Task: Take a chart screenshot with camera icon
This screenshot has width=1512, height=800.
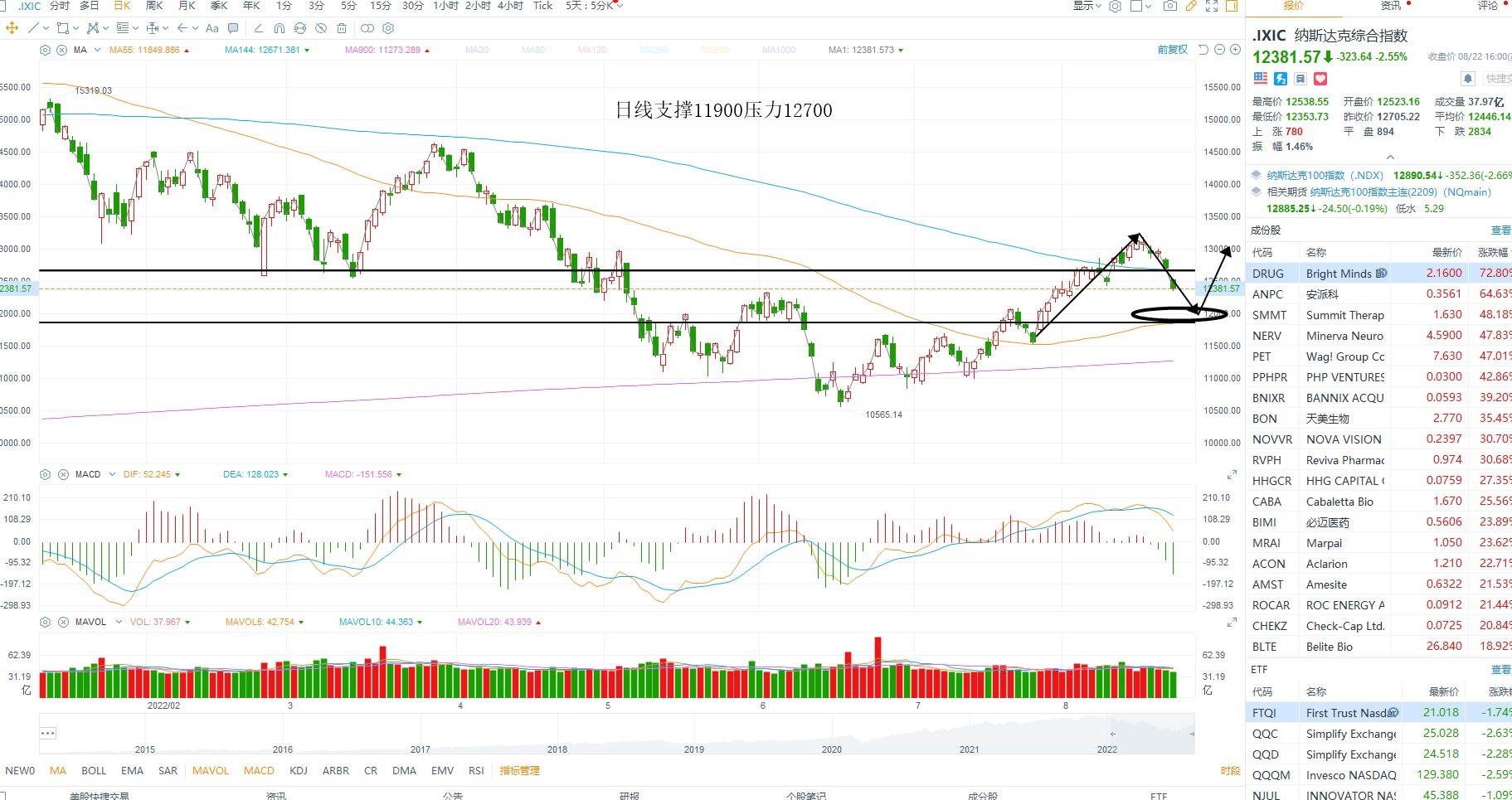Action: pos(1169,6)
